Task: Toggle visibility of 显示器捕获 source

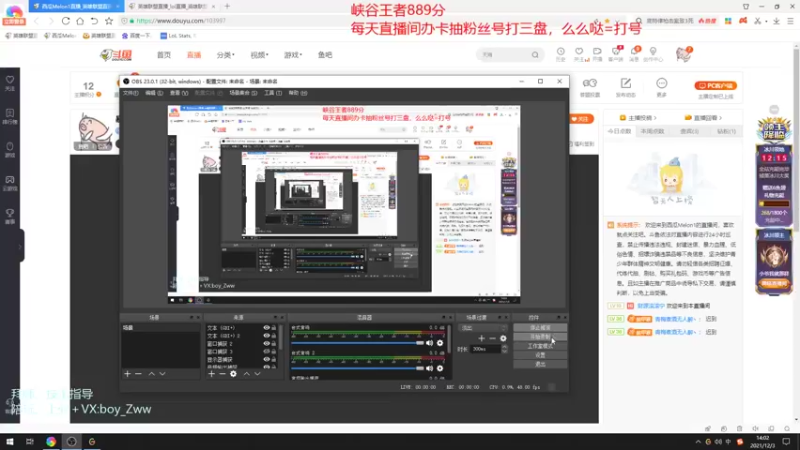Action: pyautogui.click(x=266, y=359)
